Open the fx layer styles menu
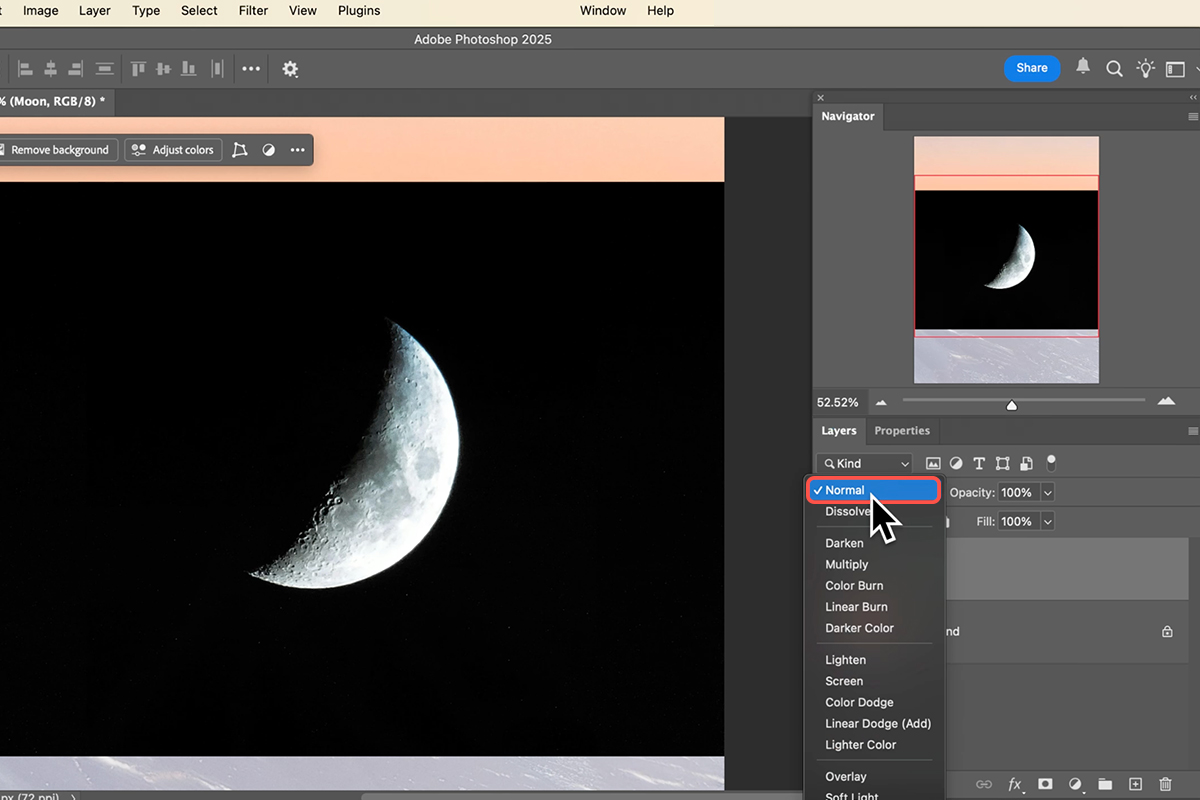 pos(1015,785)
